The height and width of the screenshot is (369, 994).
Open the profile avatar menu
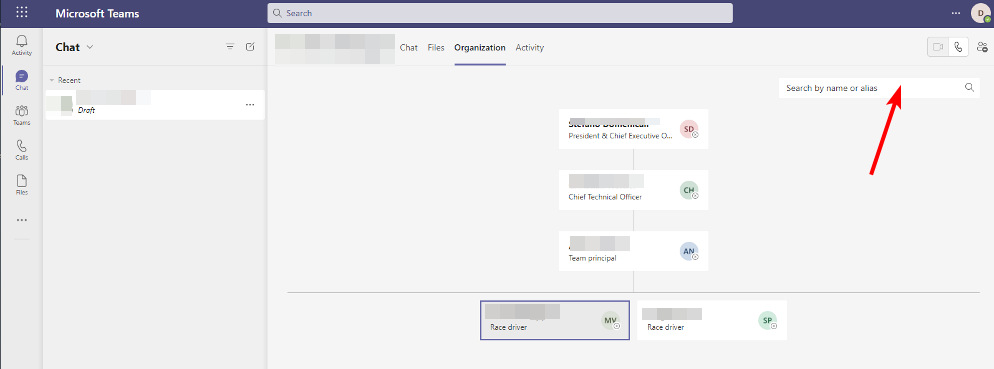(x=980, y=13)
